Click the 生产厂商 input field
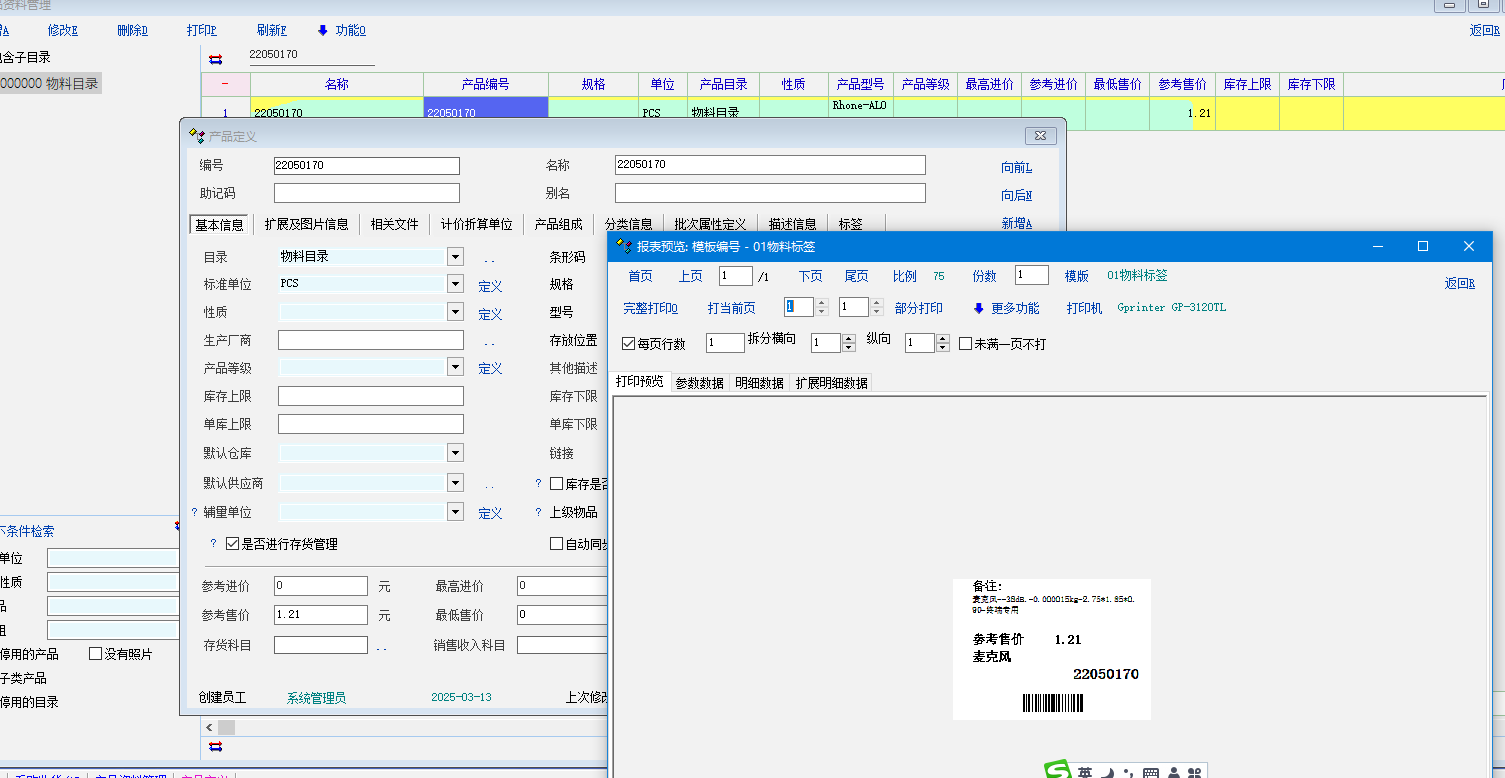1505x778 pixels. coord(370,340)
